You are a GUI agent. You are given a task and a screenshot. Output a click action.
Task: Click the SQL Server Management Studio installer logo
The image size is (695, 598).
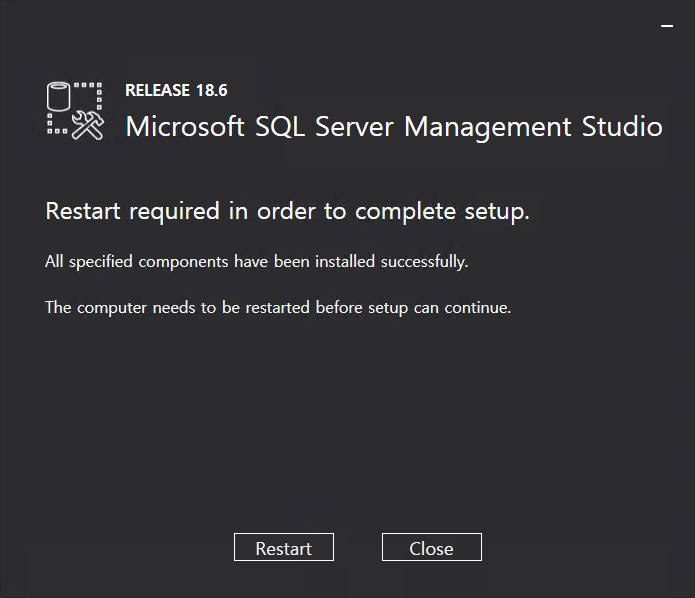(x=76, y=110)
